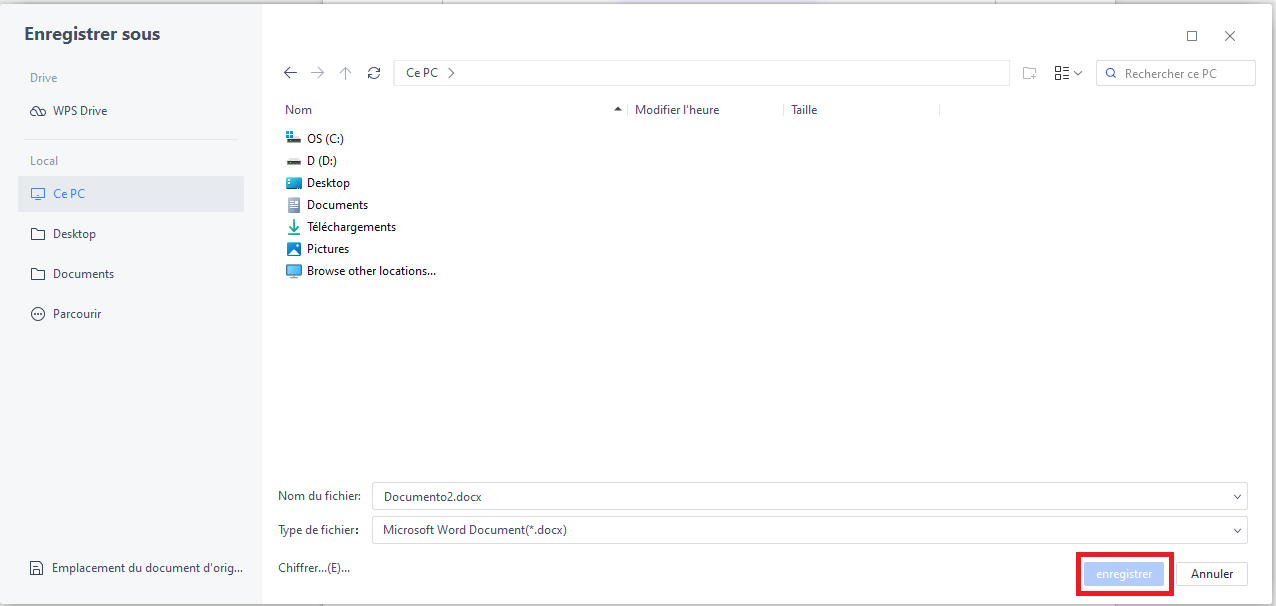This screenshot has height=606, width=1276.
Task: Click the Chiffrer...(E)... link
Action: 314,568
